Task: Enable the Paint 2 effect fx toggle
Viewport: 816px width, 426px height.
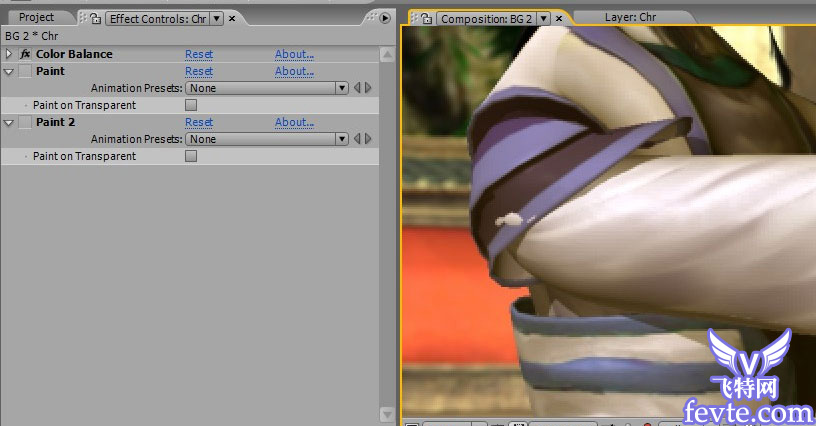Action: (25, 122)
